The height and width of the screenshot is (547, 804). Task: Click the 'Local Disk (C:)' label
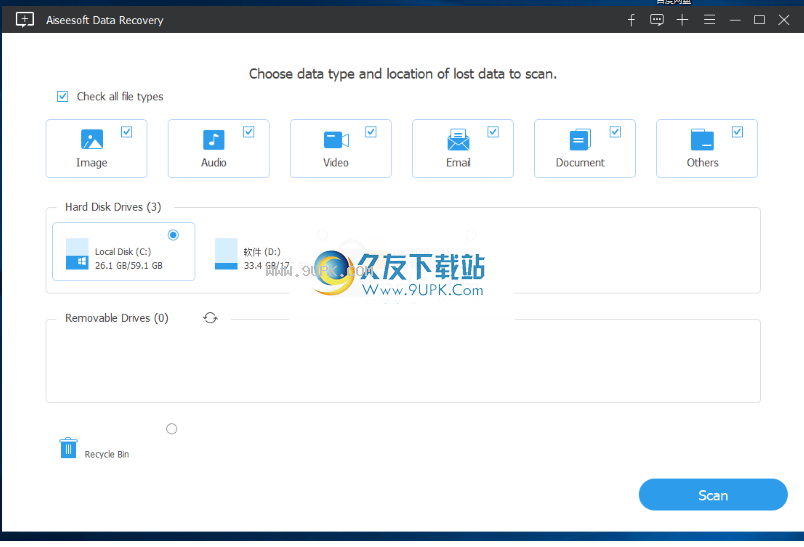pyautogui.click(x=123, y=252)
